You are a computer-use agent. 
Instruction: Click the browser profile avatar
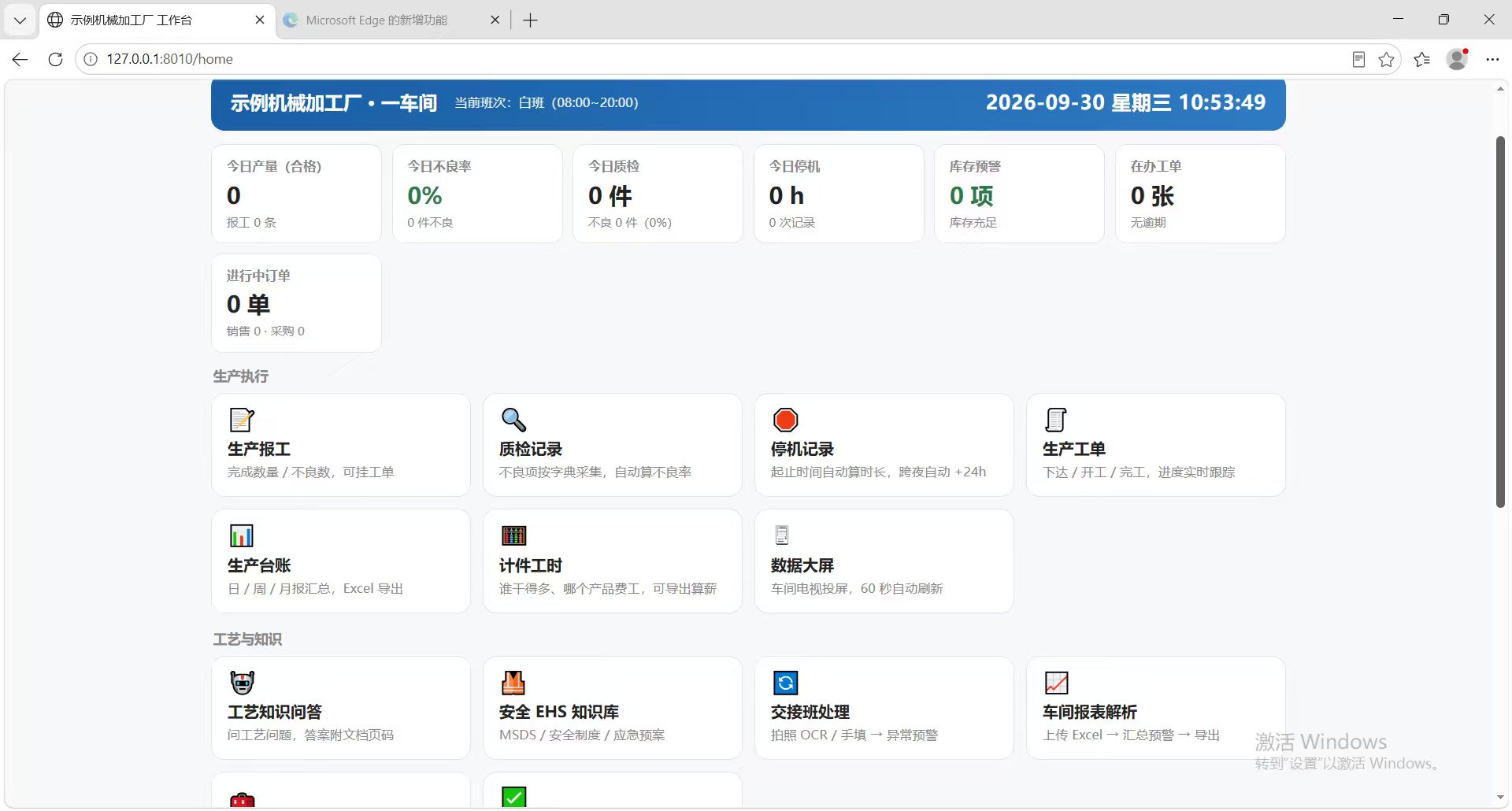click(1457, 59)
